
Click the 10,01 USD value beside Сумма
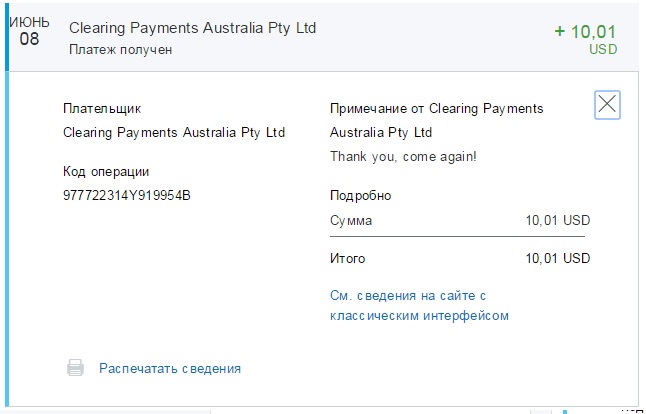[x=557, y=220]
